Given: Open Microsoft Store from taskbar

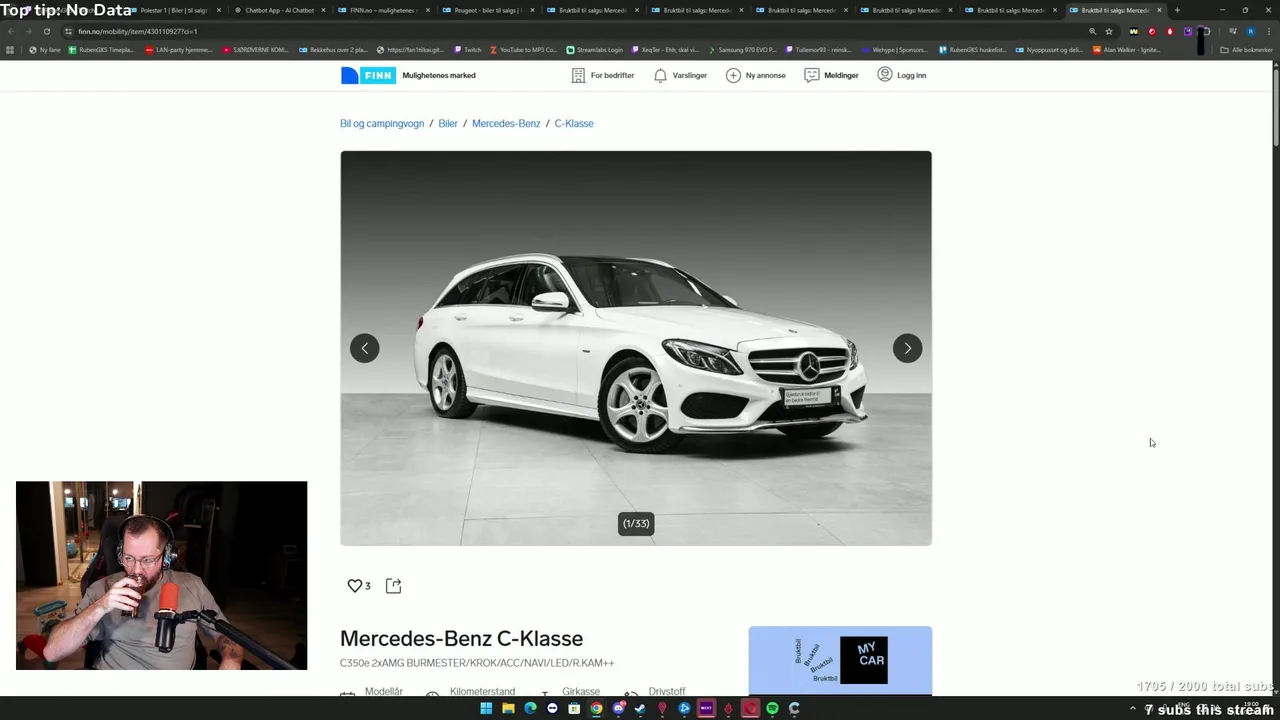Looking at the screenshot, I should click(574, 708).
